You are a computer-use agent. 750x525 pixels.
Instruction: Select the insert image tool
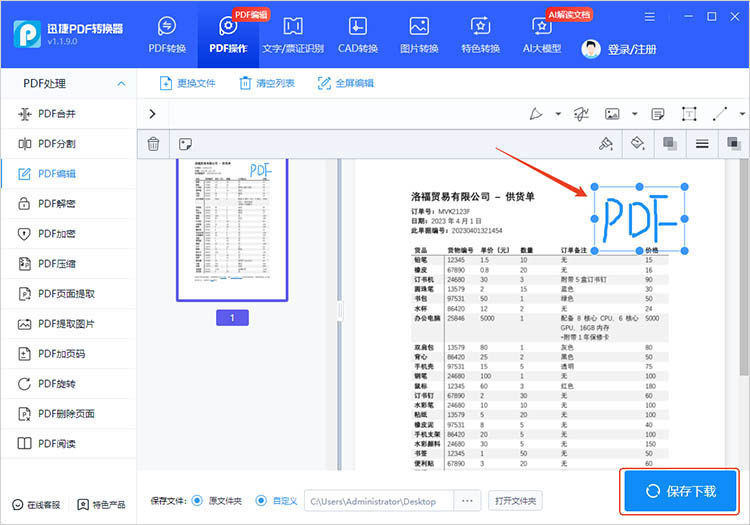[x=612, y=114]
